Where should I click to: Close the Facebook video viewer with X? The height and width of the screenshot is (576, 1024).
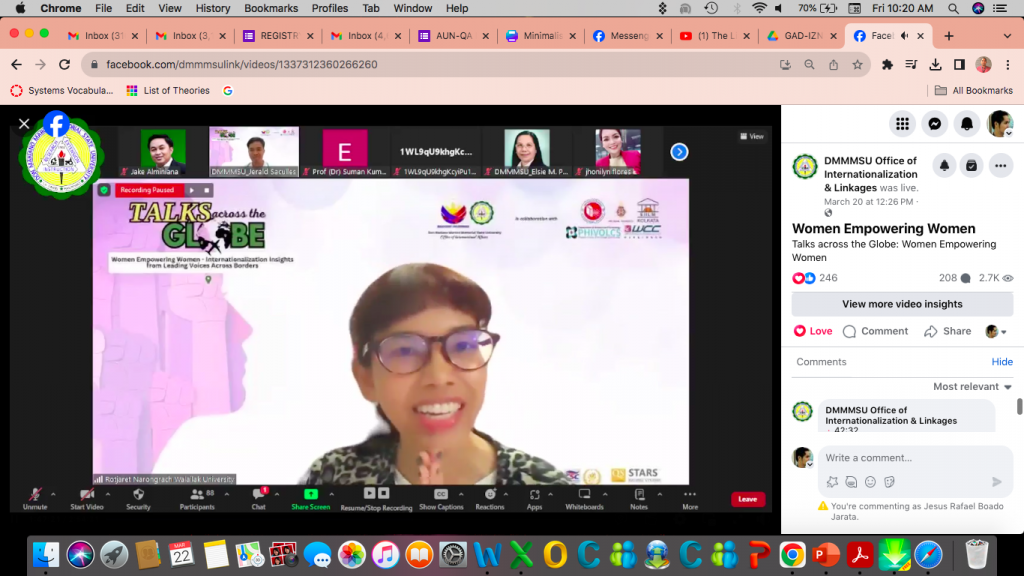click(x=24, y=123)
